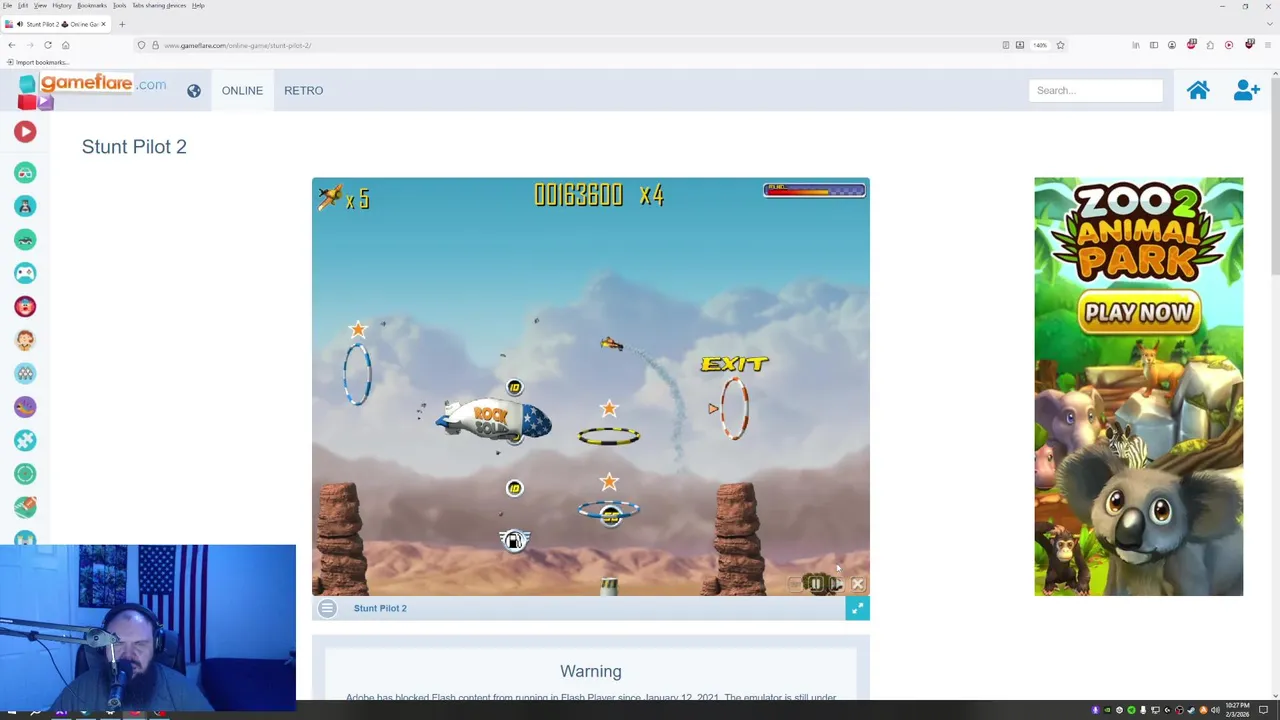Open the Help menu
1280x720 pixels.
tap(198, 6)
